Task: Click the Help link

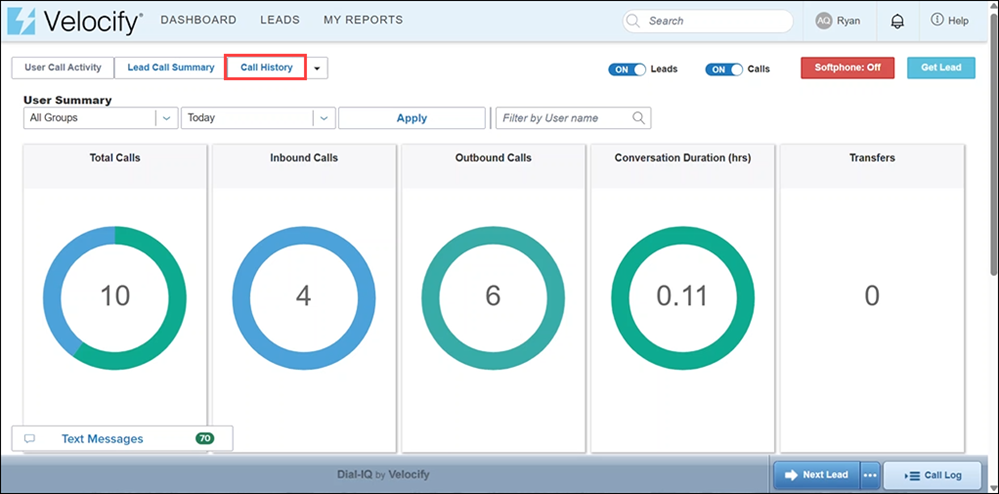Action: click(x=958, y=21)
